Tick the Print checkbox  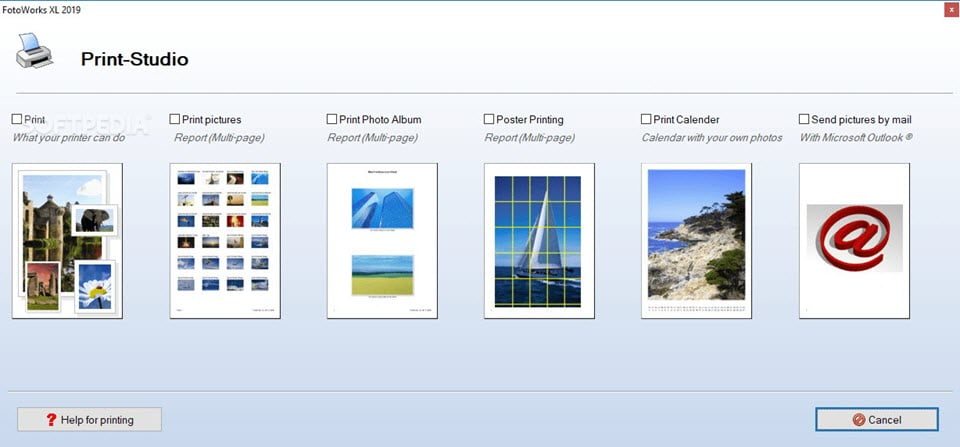pos(17,119)
